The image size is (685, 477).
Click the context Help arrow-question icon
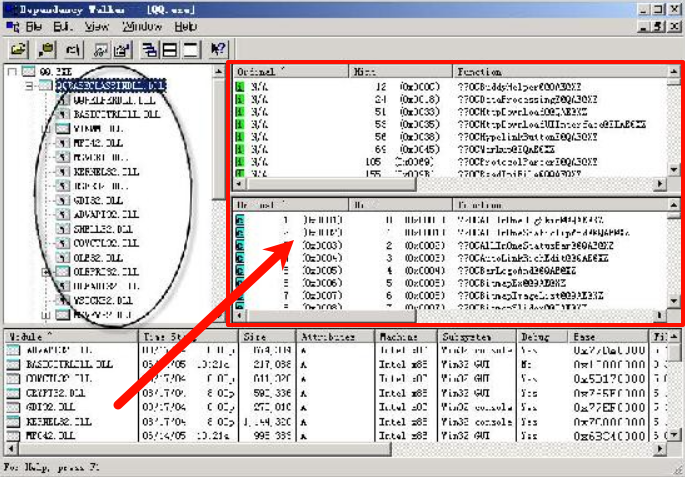tap(217, 48)
